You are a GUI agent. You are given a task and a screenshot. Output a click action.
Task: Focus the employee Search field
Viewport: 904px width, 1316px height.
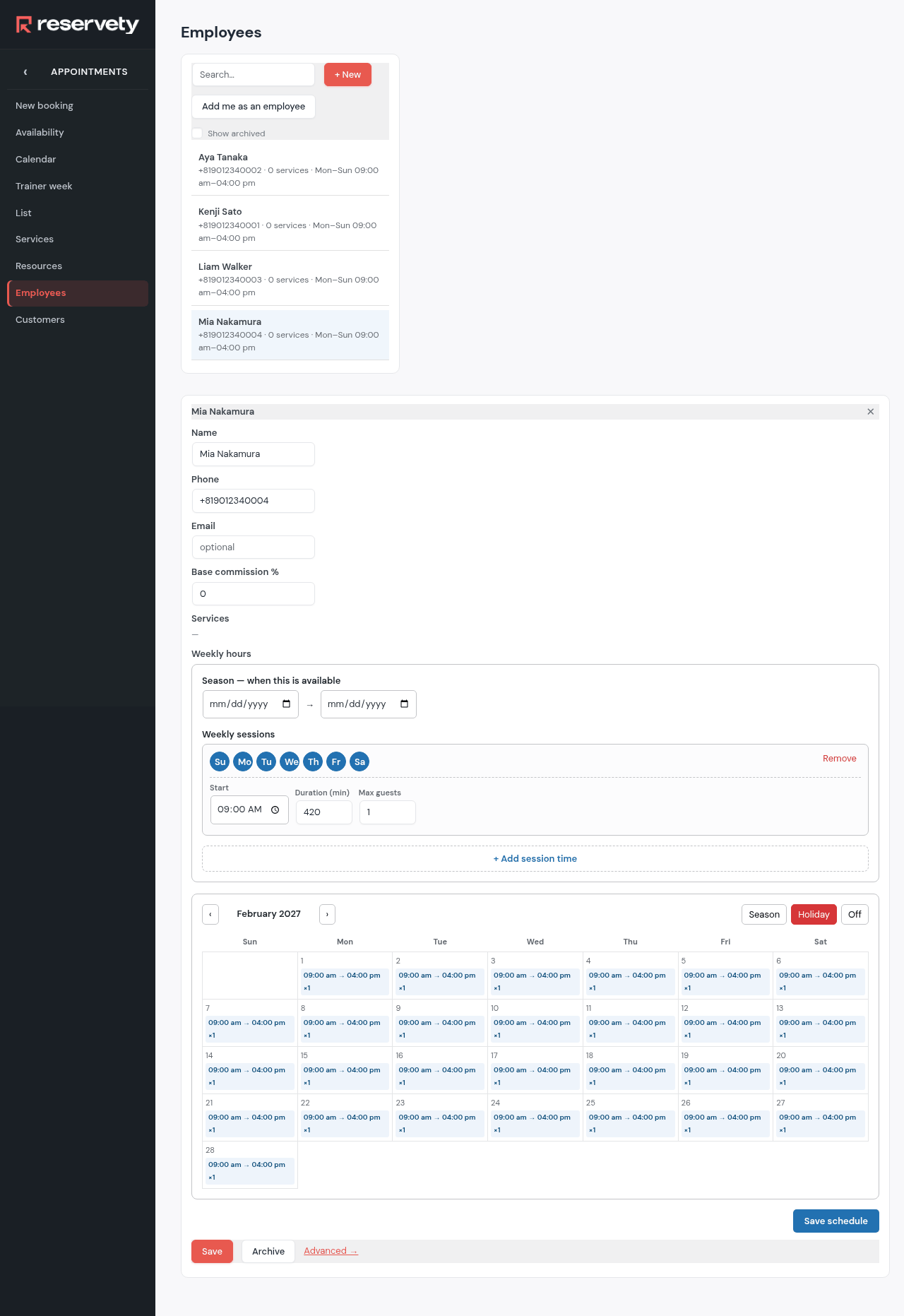(x=254, y=75)
